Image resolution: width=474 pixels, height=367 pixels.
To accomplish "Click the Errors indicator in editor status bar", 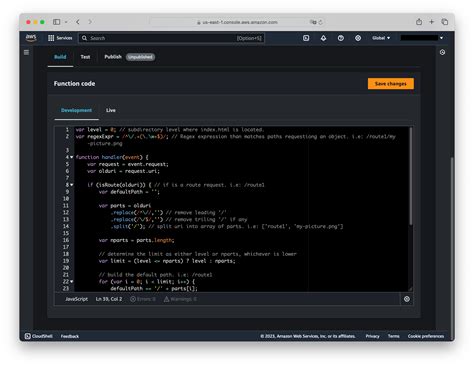I will click(x=143, y=299).
